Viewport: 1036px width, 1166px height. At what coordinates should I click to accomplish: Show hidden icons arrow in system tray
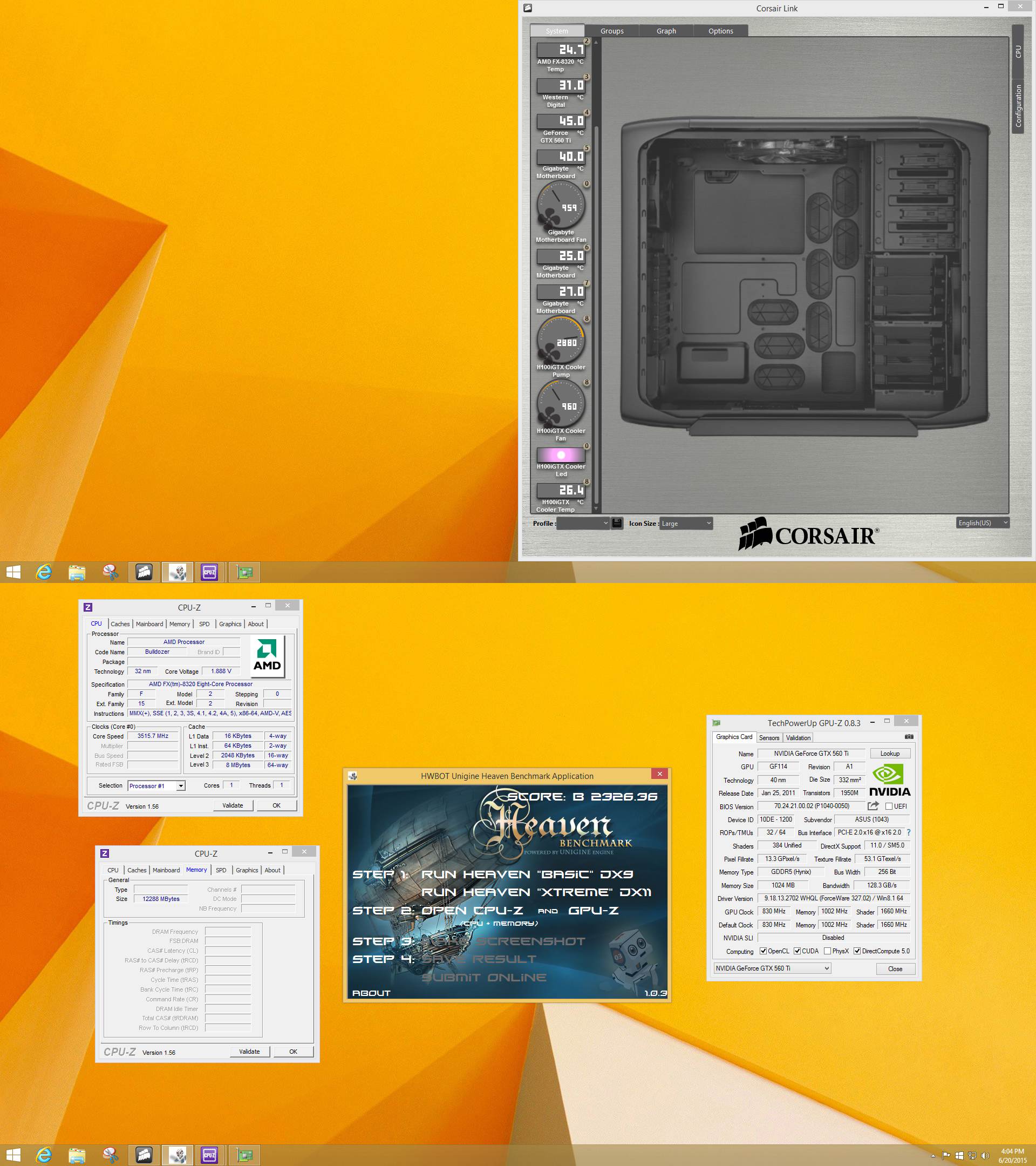(933, 1156)
